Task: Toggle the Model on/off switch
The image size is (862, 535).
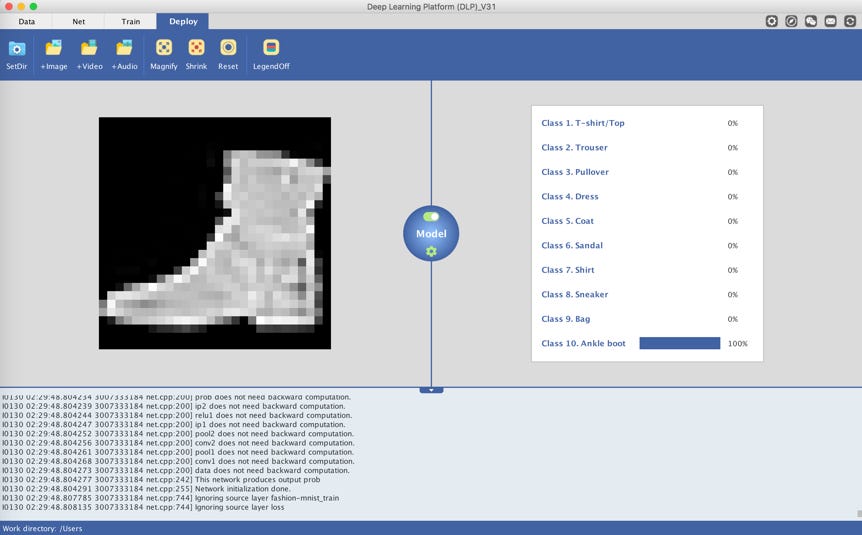Action: (x=432, y=217)
